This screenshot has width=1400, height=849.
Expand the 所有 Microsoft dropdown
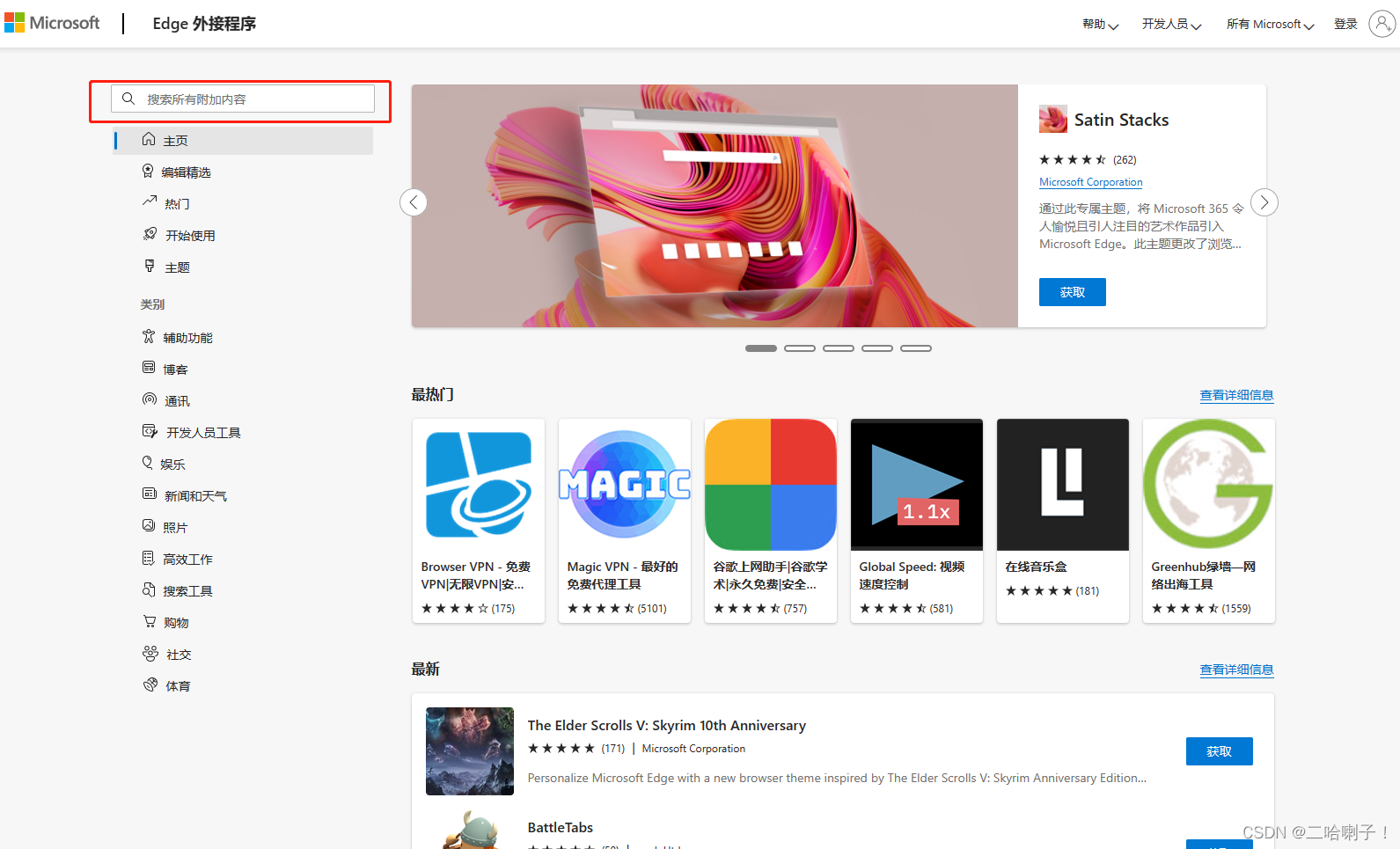click(x=1270, y=25)
